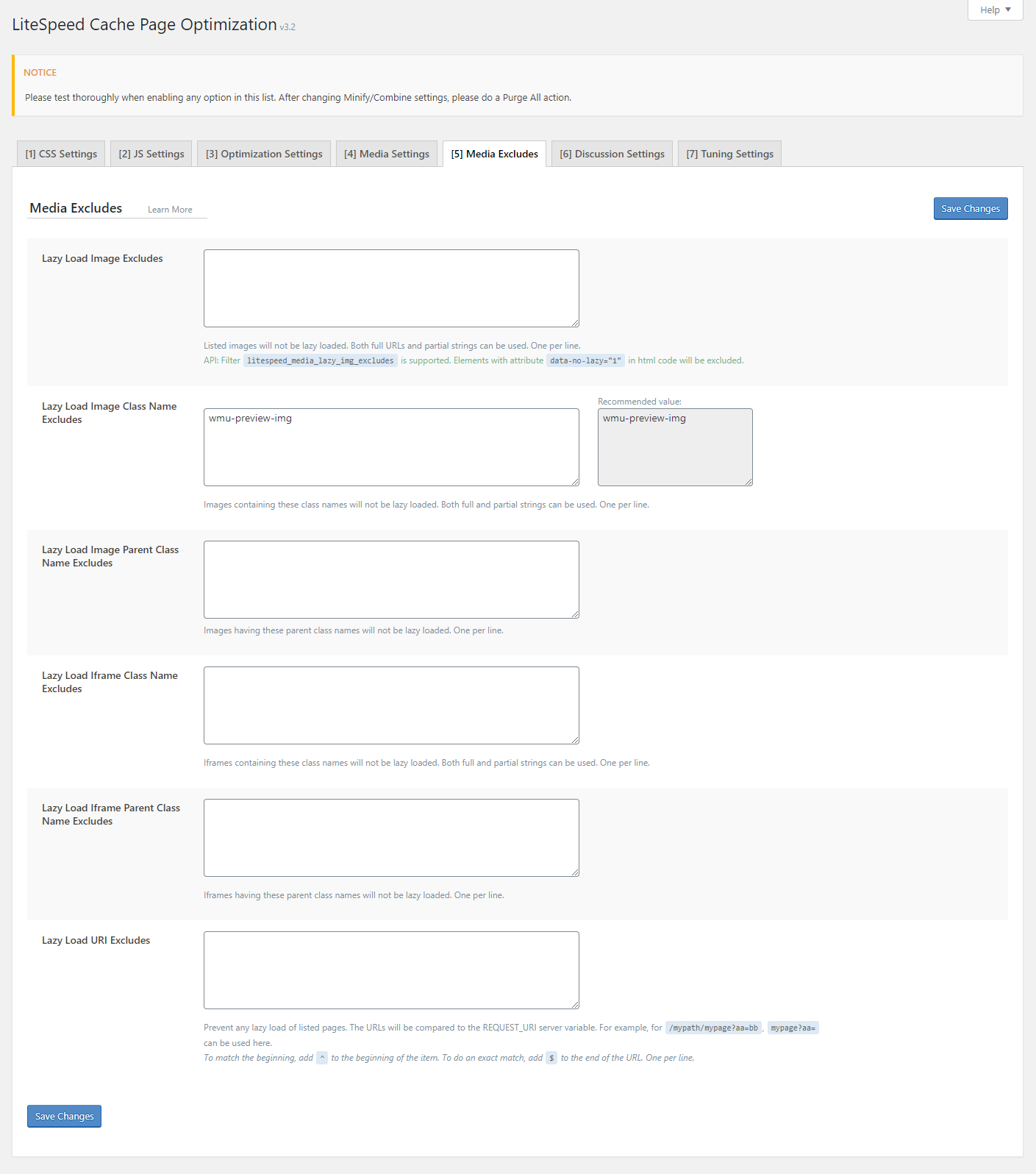Select the Media Settings tab

pos(387,154)
